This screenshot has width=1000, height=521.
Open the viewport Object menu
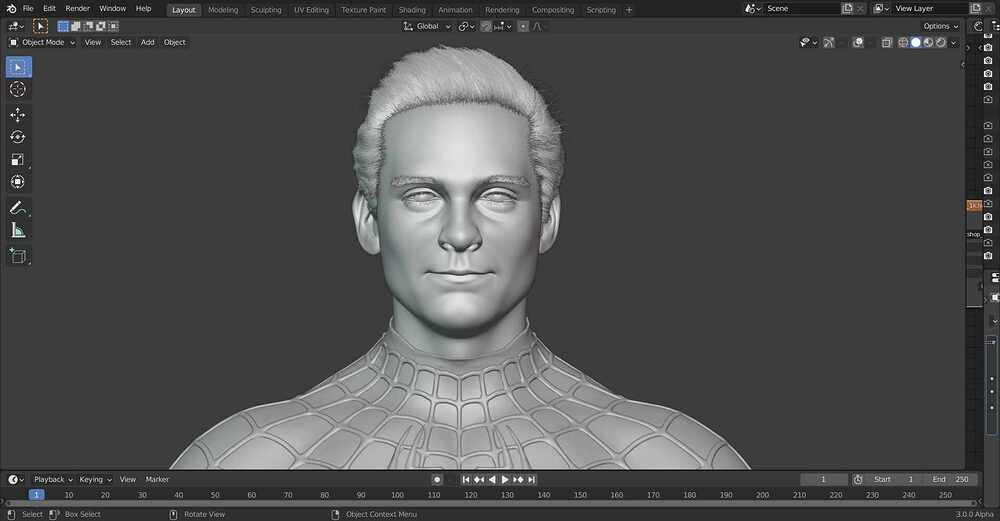pyautogui.click(x=175, y=43)
